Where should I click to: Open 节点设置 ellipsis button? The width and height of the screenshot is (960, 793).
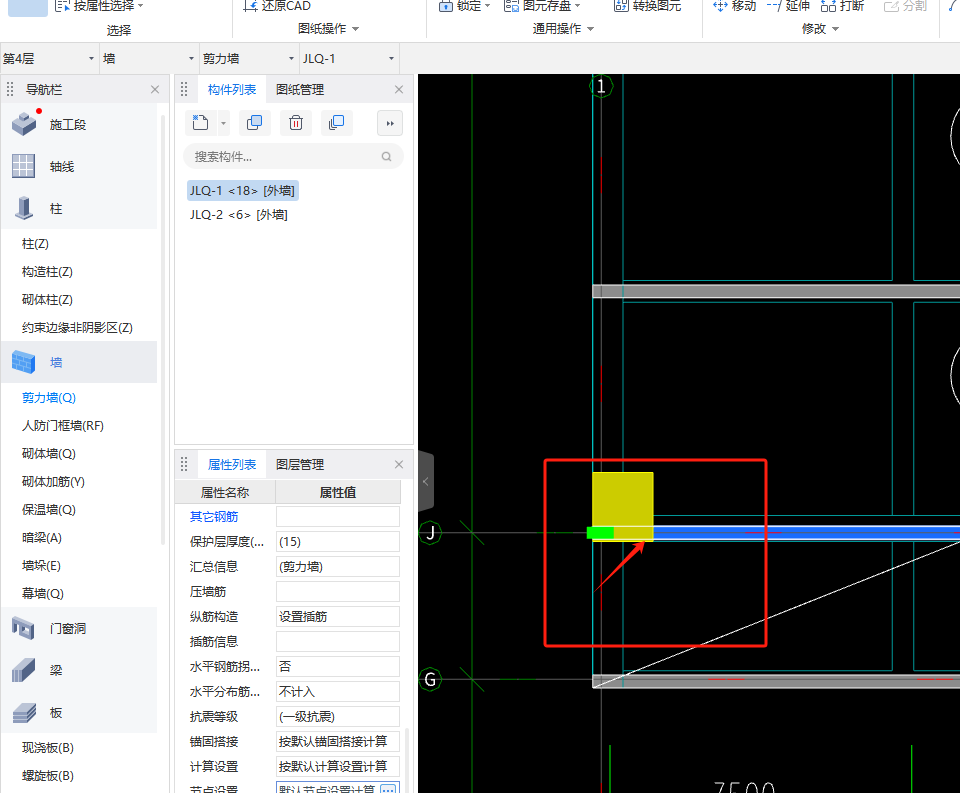coord(388,789)
